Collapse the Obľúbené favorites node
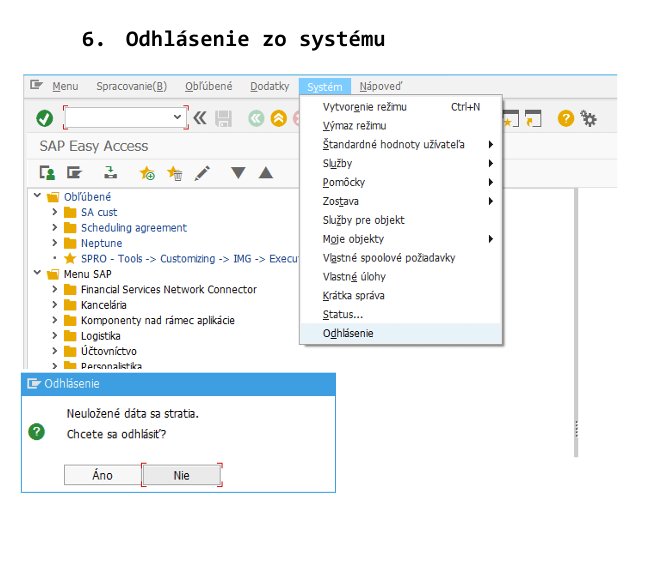 coord(38,197)
